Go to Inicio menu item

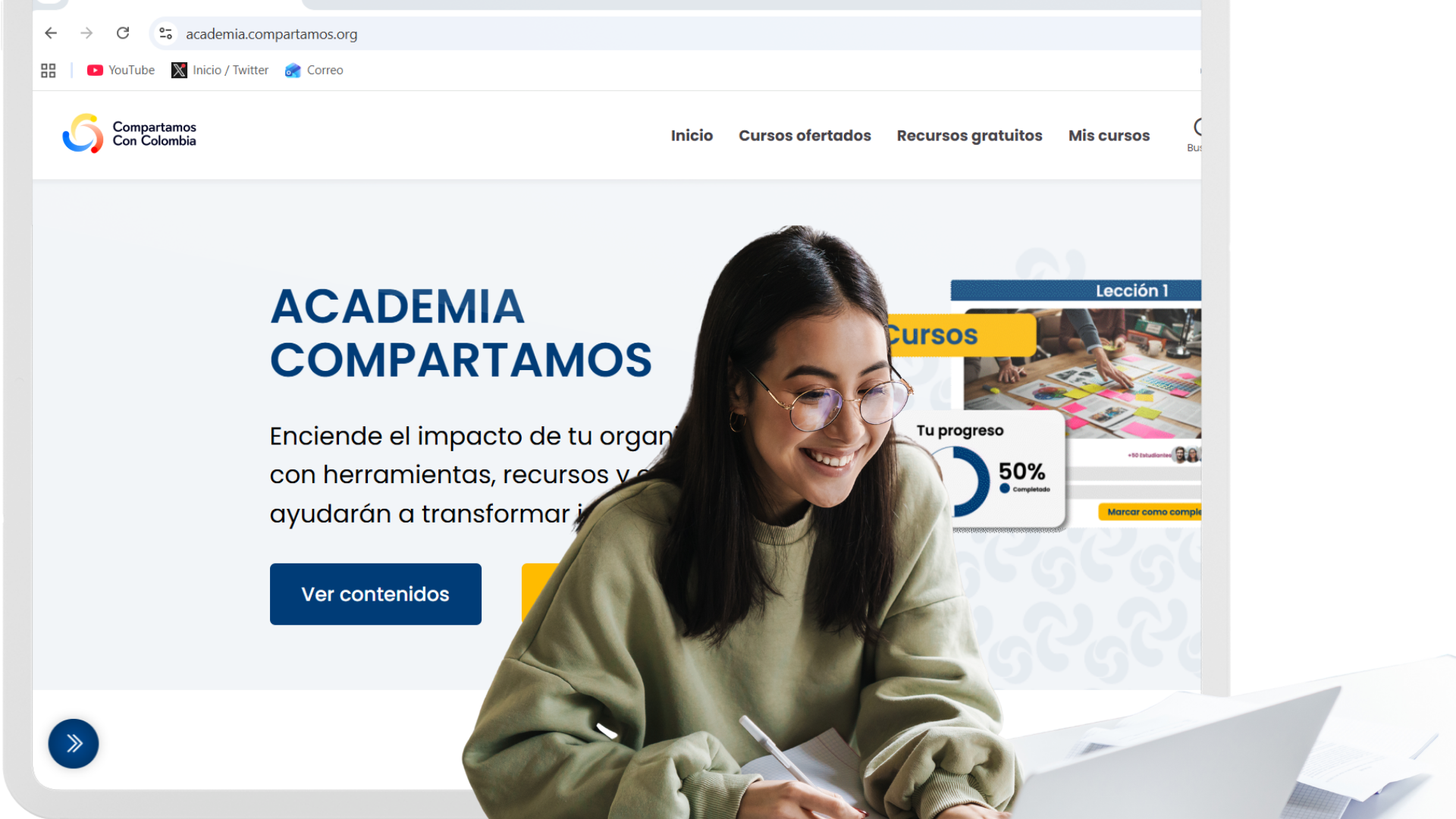click(x=692, y=136)
